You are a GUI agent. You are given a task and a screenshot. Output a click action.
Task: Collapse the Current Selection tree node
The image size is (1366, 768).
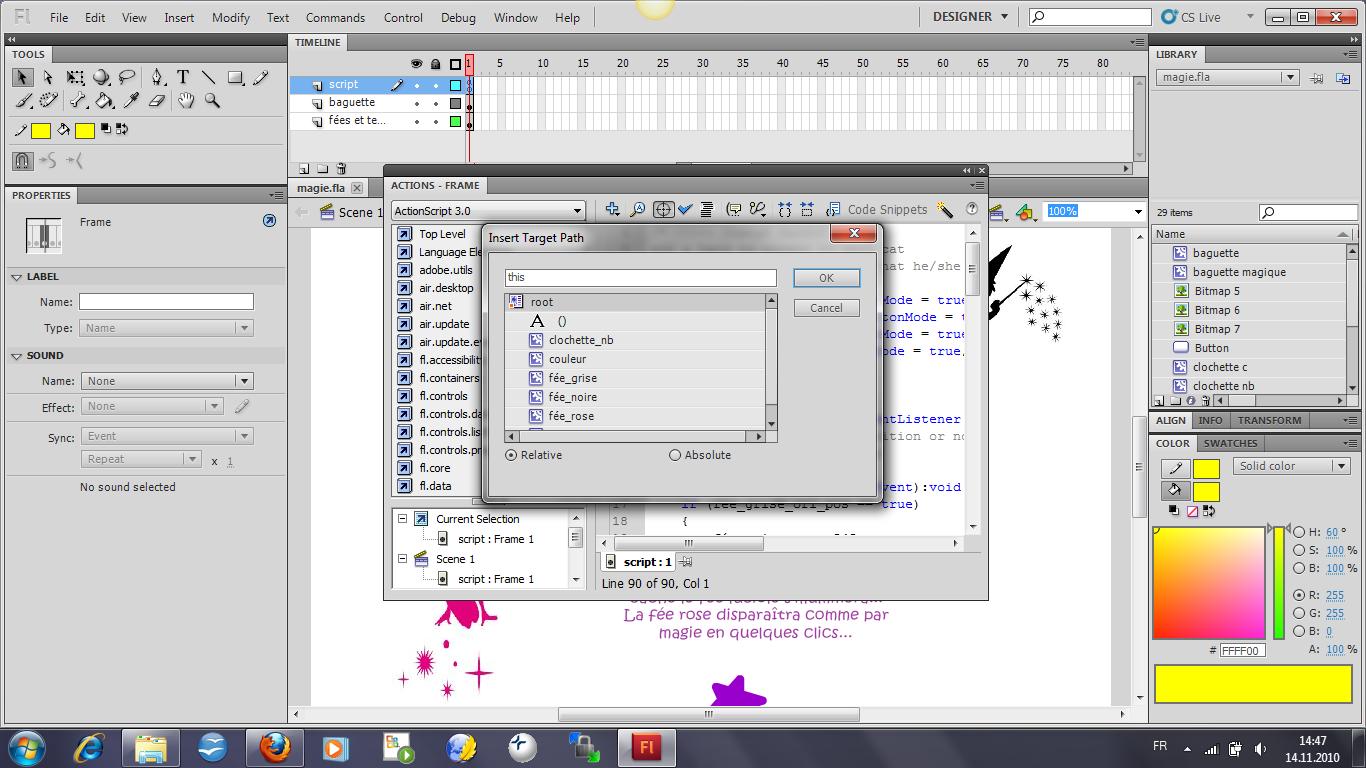pyautogui.click(x=403, y=519)
